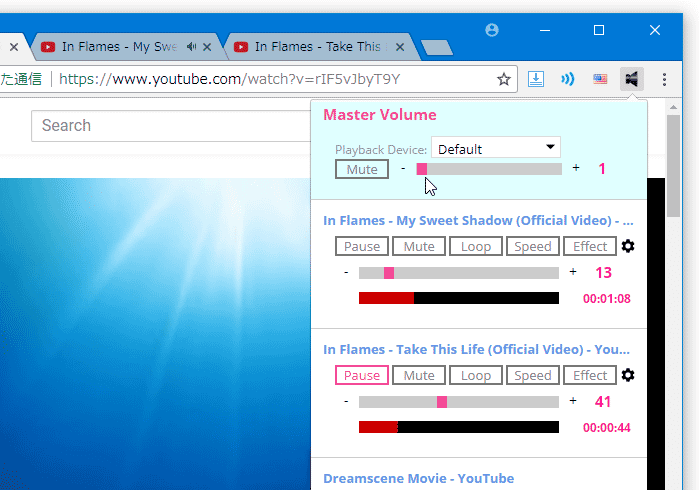Image resolution: width=699 pixels, height=490 pixels.
Task: Click the download extension icon in toolbar
Action: click(535, 79)
